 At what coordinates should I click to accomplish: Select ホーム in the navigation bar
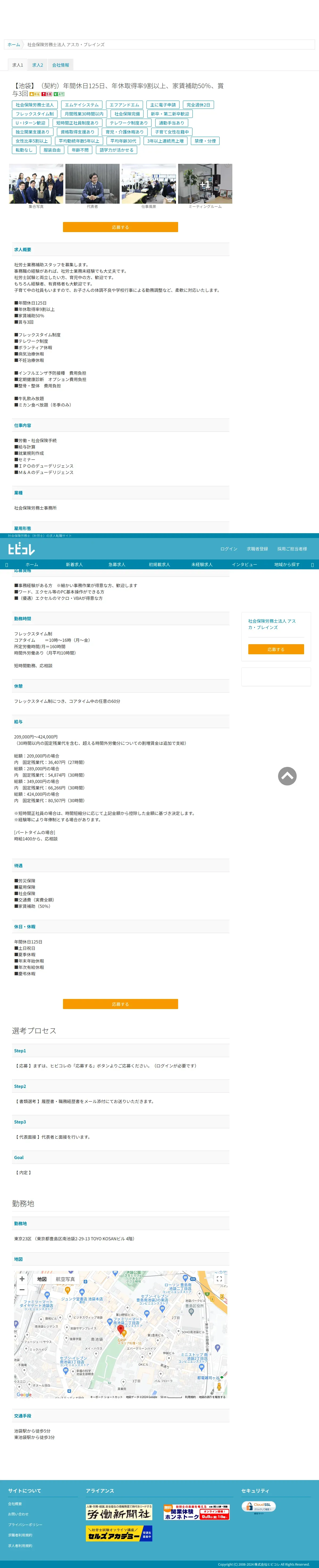(x=32, y=565)
